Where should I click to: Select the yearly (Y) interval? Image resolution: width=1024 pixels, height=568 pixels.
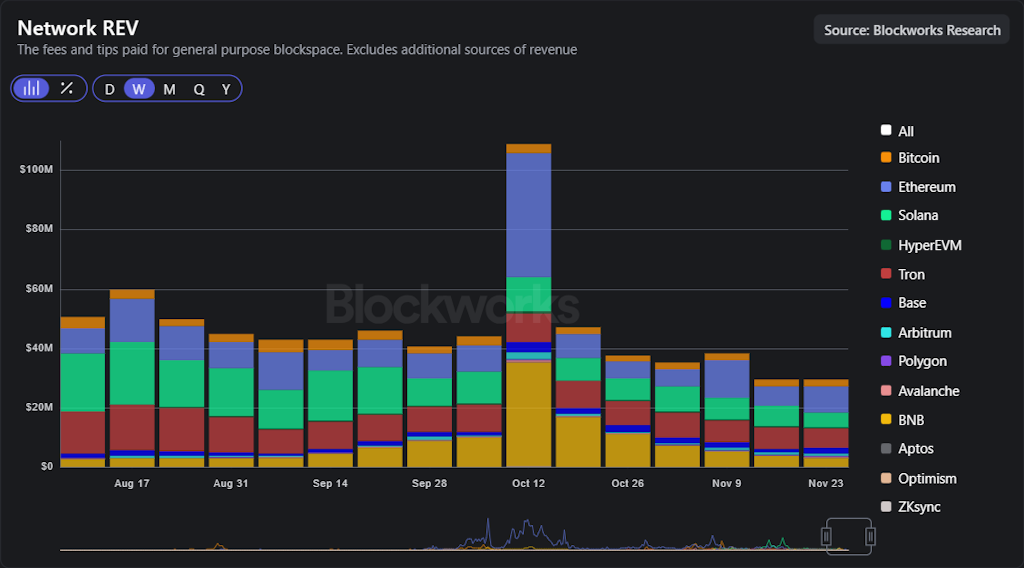226,89
